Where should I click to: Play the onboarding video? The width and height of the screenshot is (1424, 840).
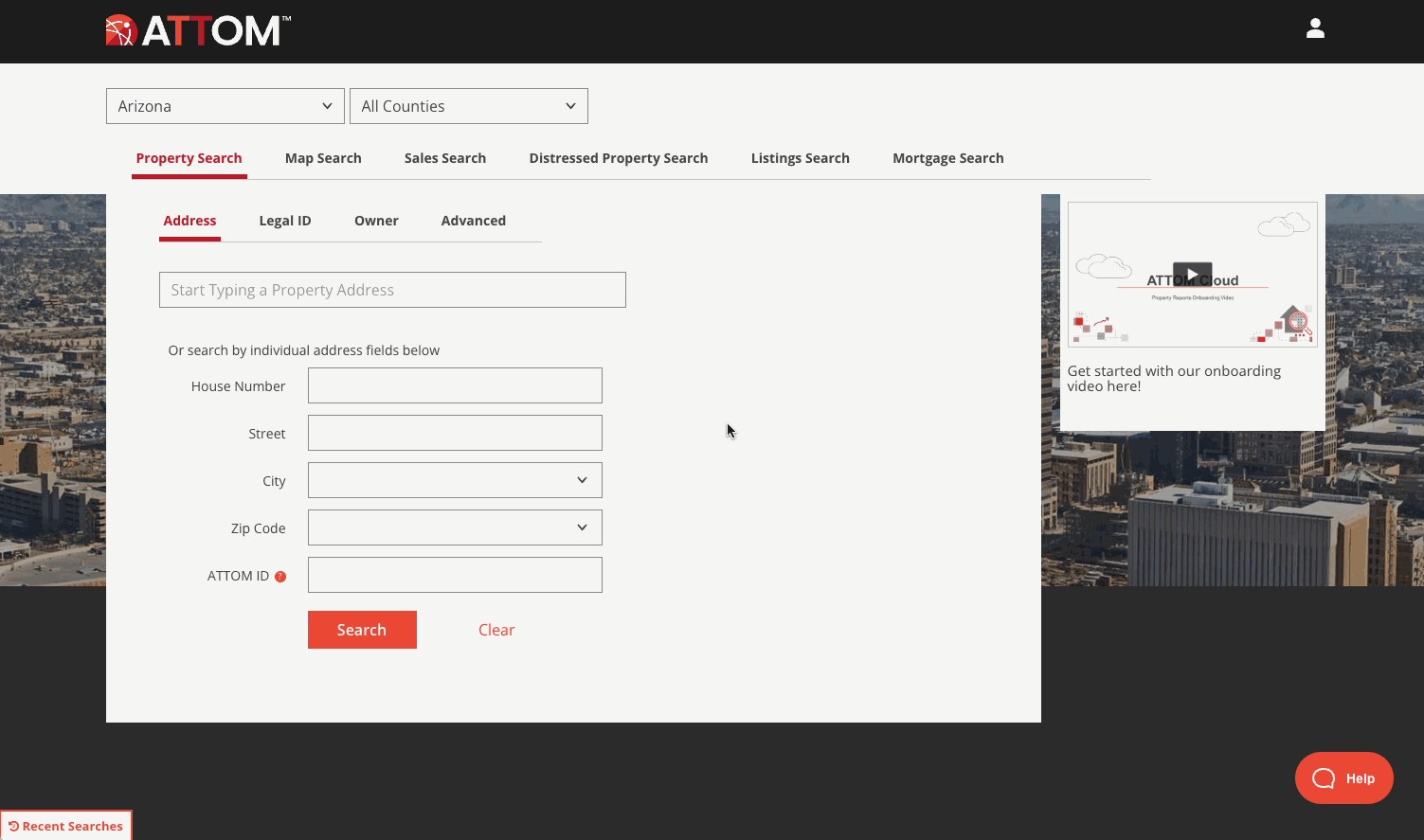[1192, 275]
